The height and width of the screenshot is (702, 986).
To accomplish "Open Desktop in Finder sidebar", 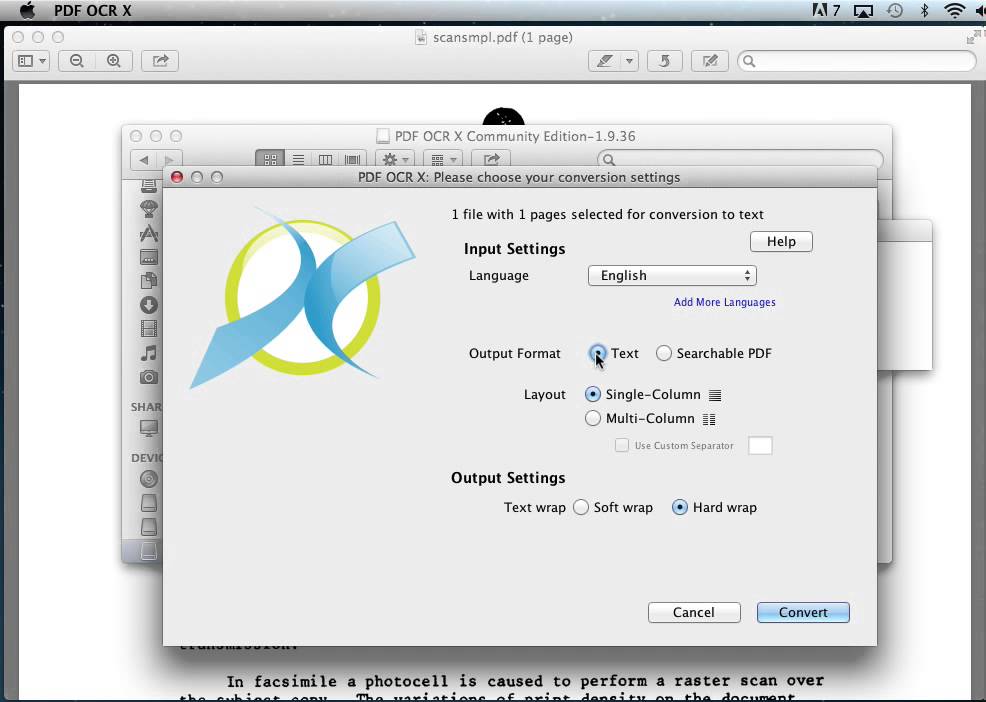I will click(x=149, y=257).
